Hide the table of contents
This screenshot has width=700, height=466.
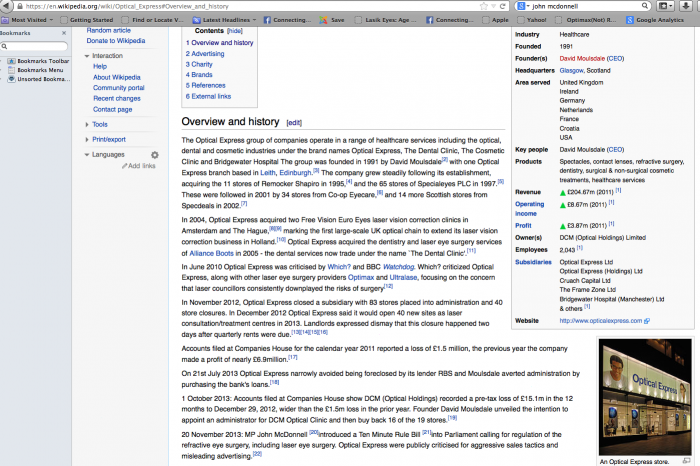pyautogui.click(x=234, y=31)
